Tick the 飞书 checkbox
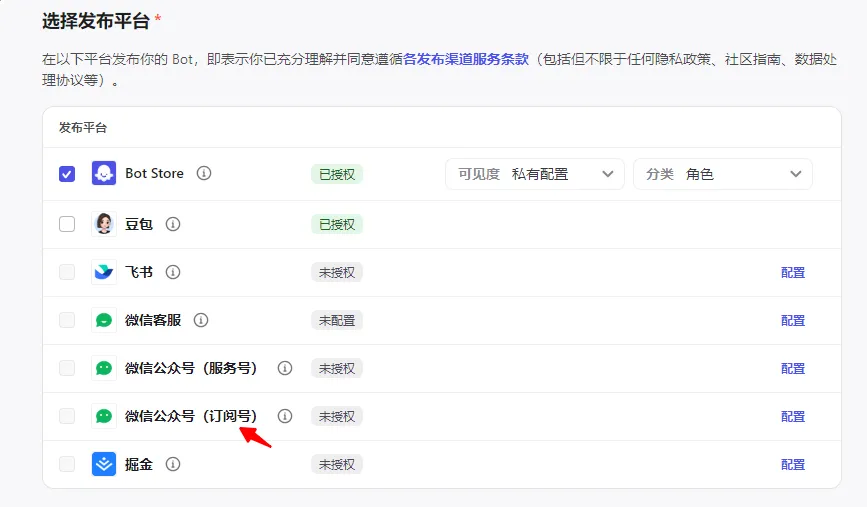This screenshot has height=507, width=867. (x=67, y=272)
